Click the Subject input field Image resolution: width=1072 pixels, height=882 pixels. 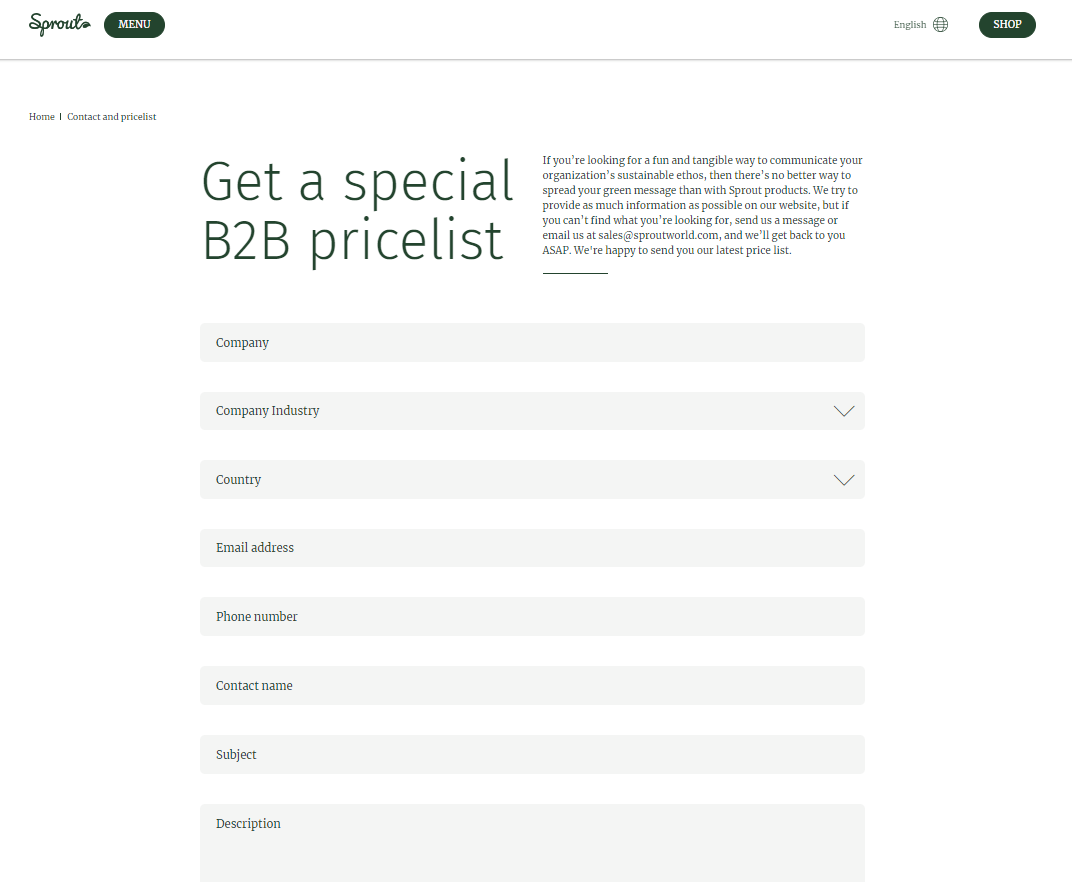click(x=532, y=755)
